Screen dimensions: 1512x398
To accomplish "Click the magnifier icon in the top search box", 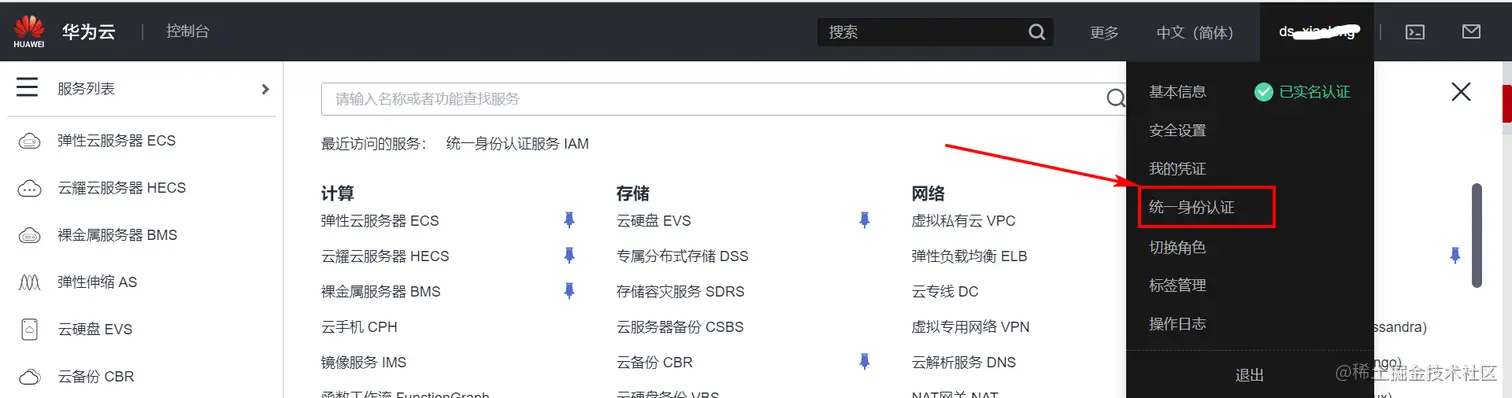I will 1037,32.
